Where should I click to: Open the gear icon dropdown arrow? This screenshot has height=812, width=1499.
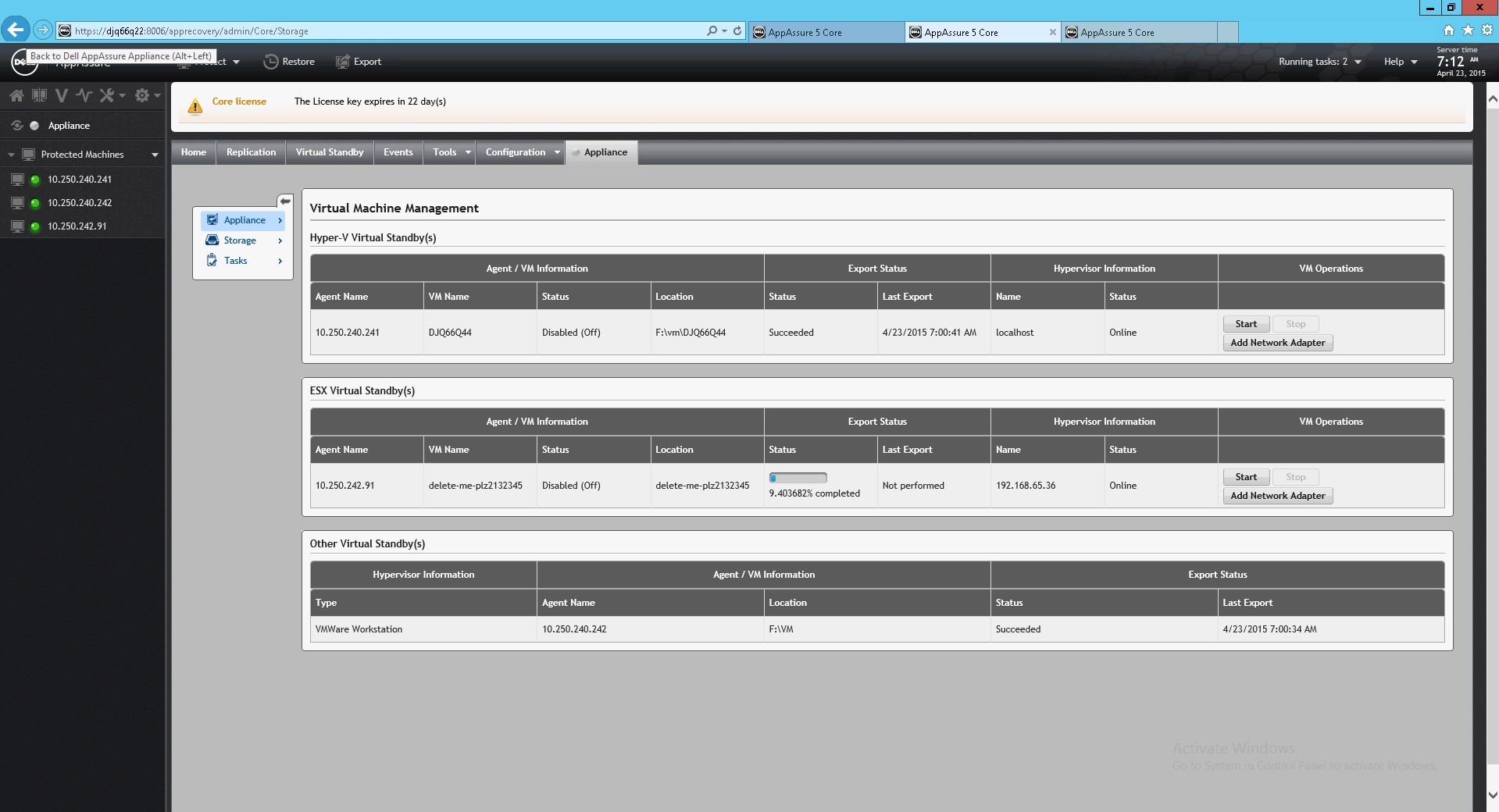coord(157,96)
